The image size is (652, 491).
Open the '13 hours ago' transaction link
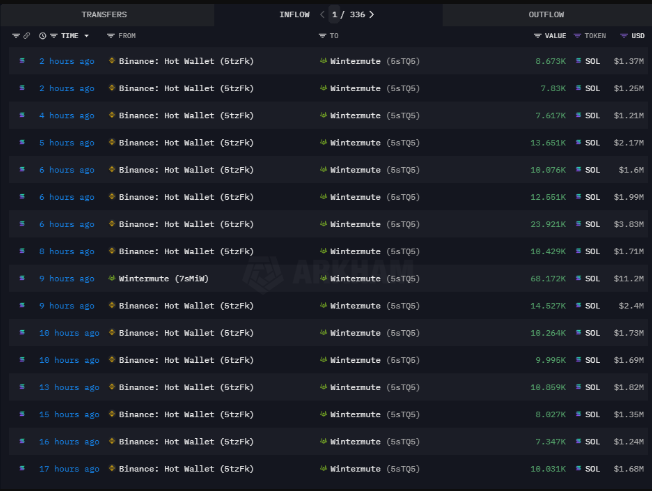[x=69, y=387]
